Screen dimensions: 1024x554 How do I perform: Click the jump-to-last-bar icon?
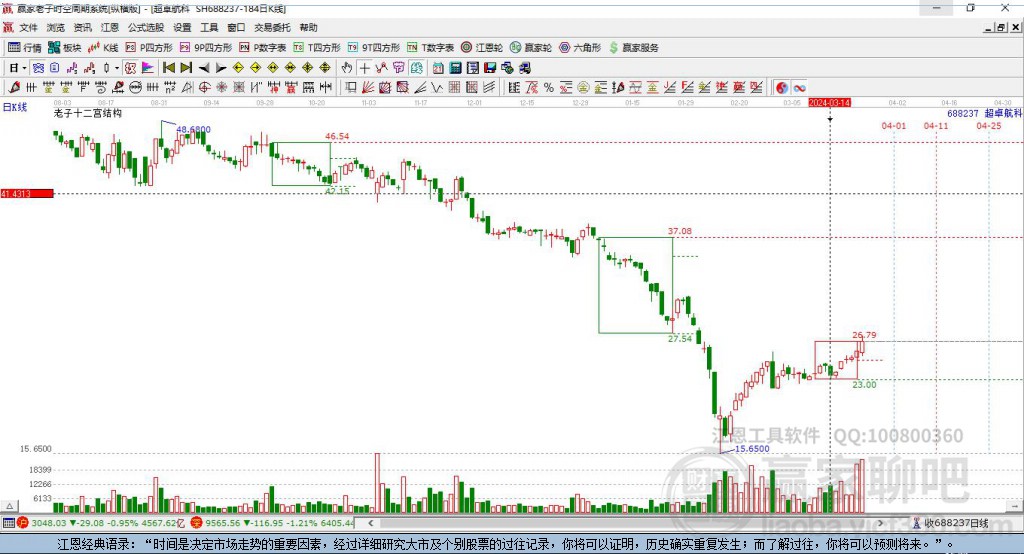pyautogui.click(x=186, y=68)
